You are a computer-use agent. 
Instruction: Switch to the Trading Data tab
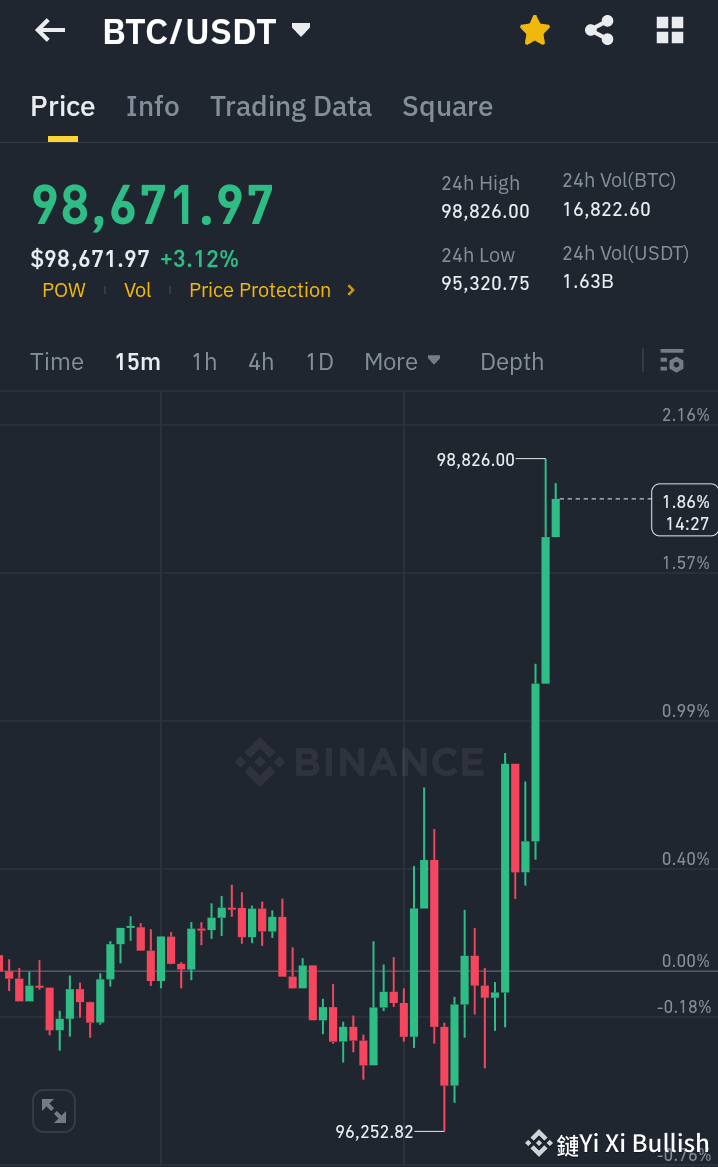pos(290,106)
